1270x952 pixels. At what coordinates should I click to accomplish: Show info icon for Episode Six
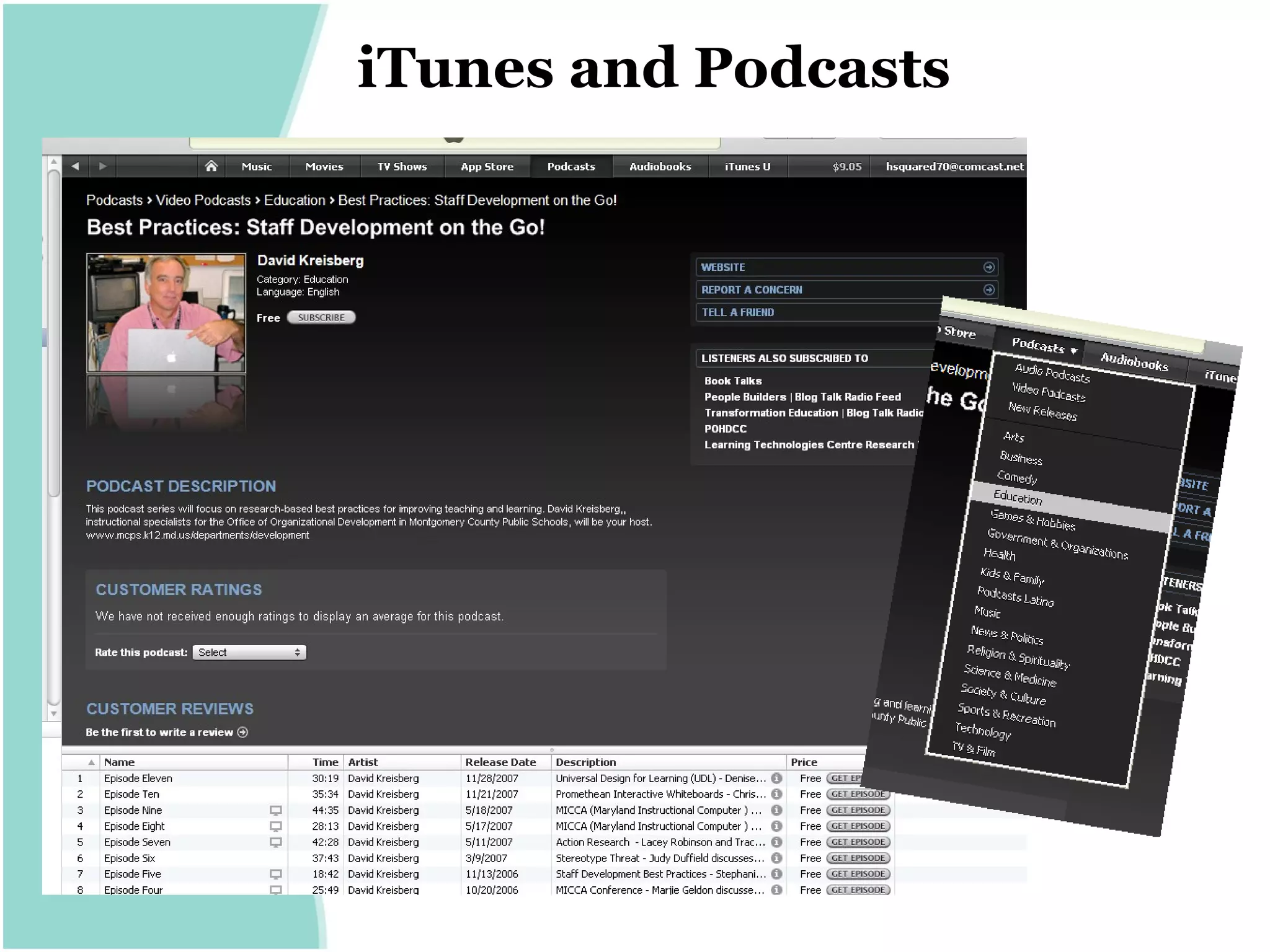776,858
